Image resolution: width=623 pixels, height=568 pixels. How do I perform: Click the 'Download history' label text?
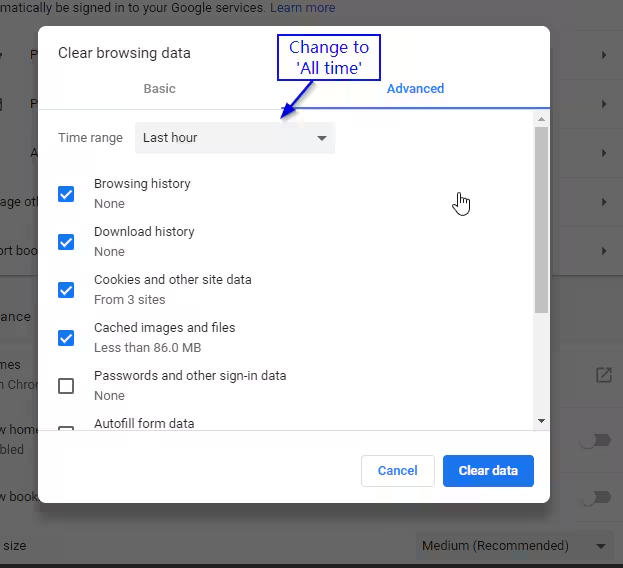pyautogui.click(x=144, y=232)
